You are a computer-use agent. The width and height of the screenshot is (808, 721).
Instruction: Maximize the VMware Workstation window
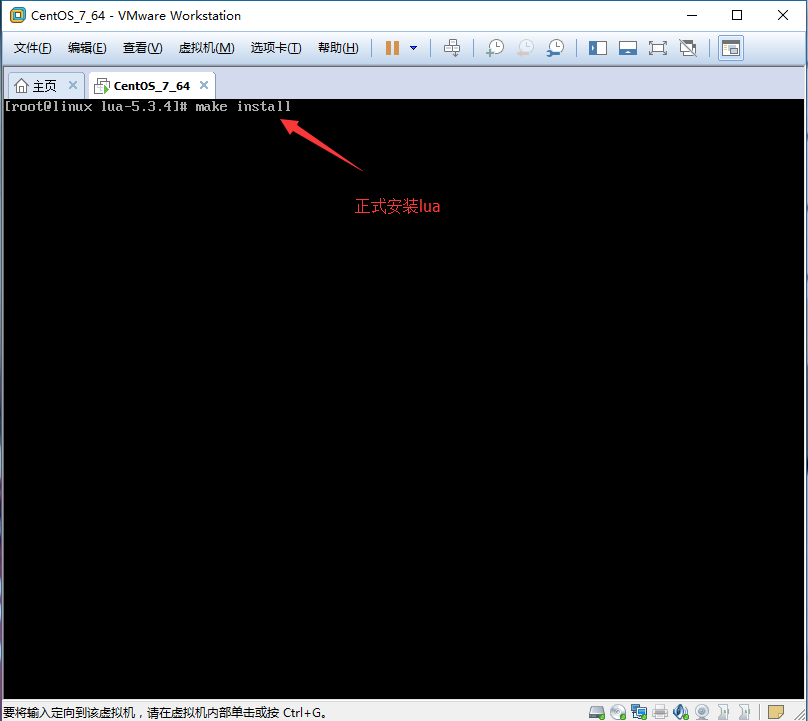pos(737,15)
